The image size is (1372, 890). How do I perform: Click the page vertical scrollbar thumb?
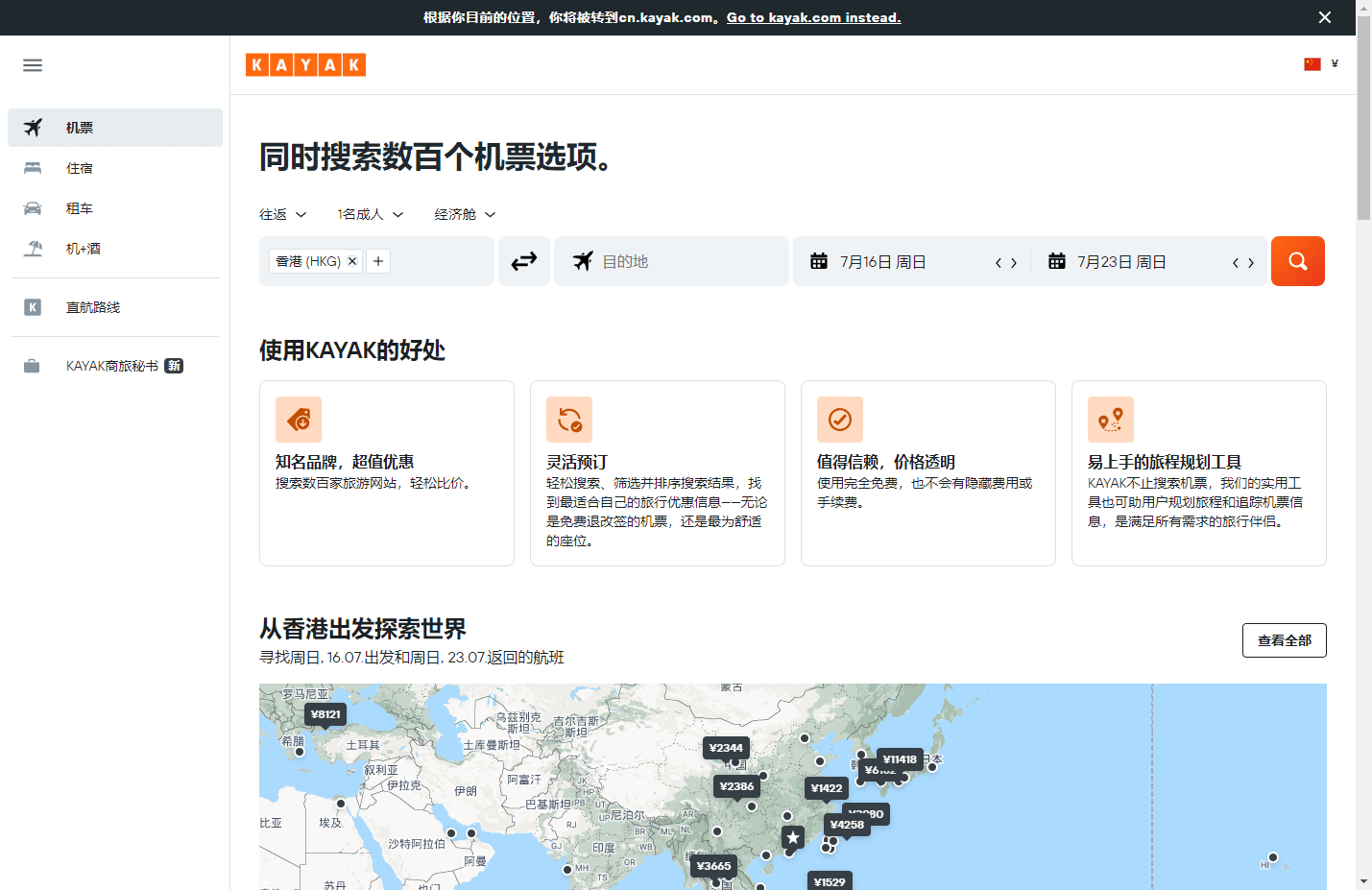pos(1363,119)
